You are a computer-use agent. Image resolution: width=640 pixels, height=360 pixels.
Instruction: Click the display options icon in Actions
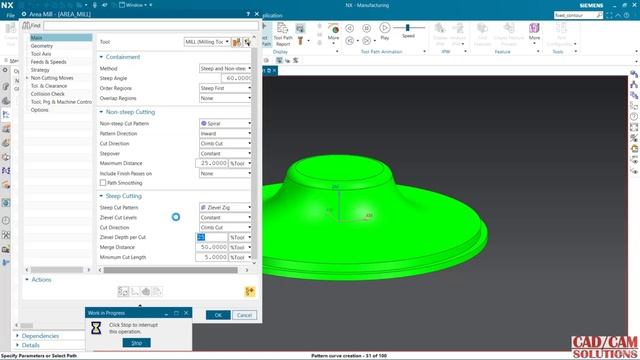pyautogui.click(x=250, y=291)
